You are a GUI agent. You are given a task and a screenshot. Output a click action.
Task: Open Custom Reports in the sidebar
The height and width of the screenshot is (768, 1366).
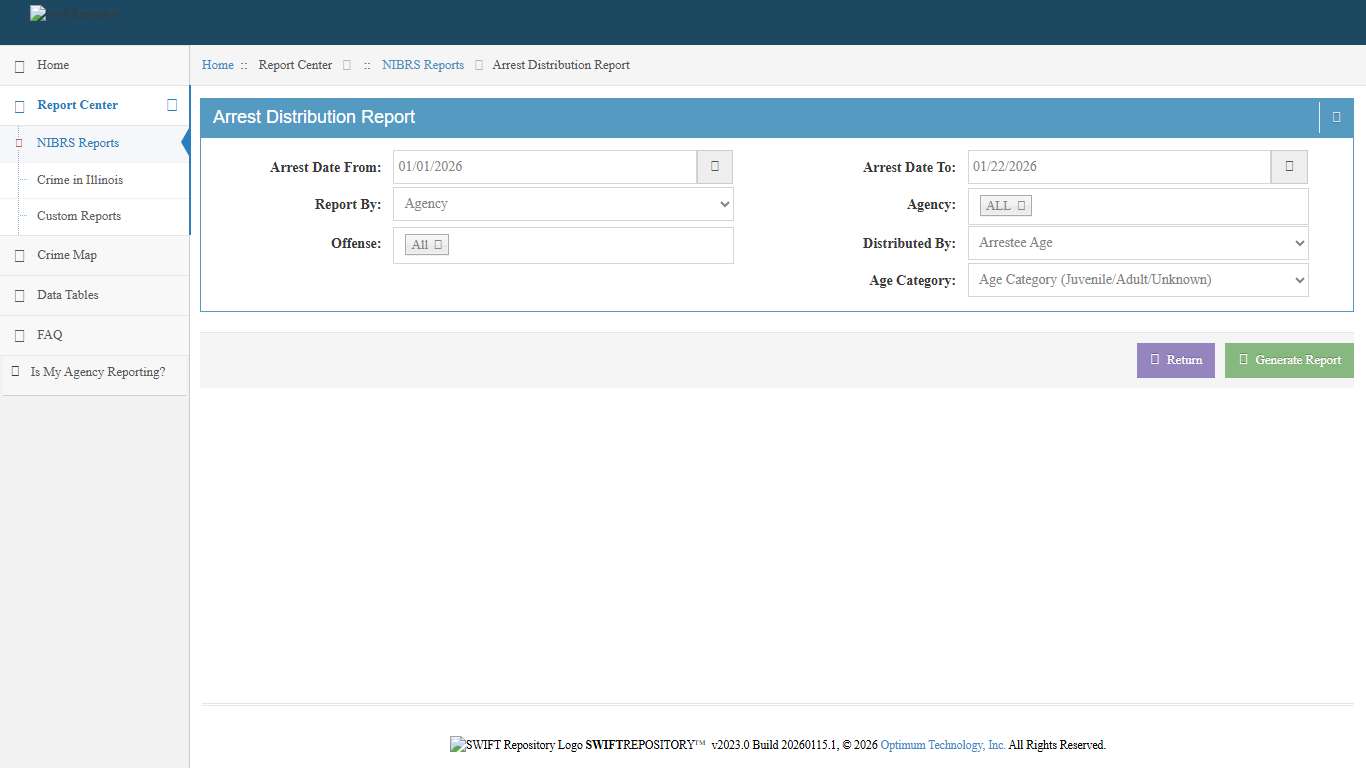79,216
